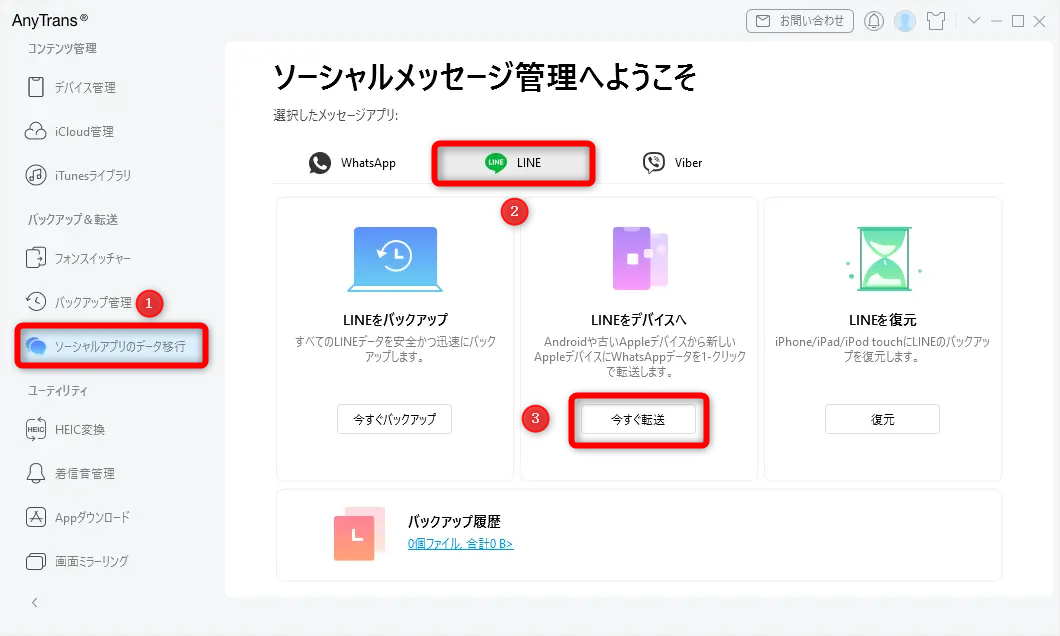Click the LINEを復元 heading

point(882,320)
